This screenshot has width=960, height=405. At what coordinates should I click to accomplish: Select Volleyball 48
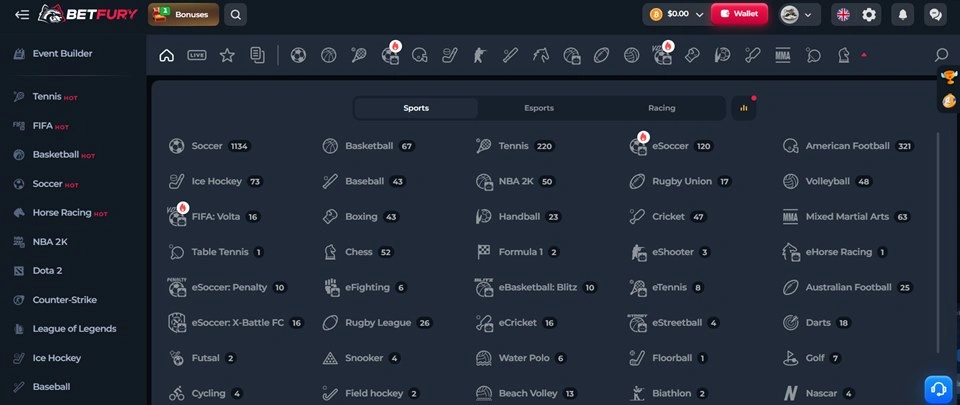pyautogui.click(x=828, y=182)
